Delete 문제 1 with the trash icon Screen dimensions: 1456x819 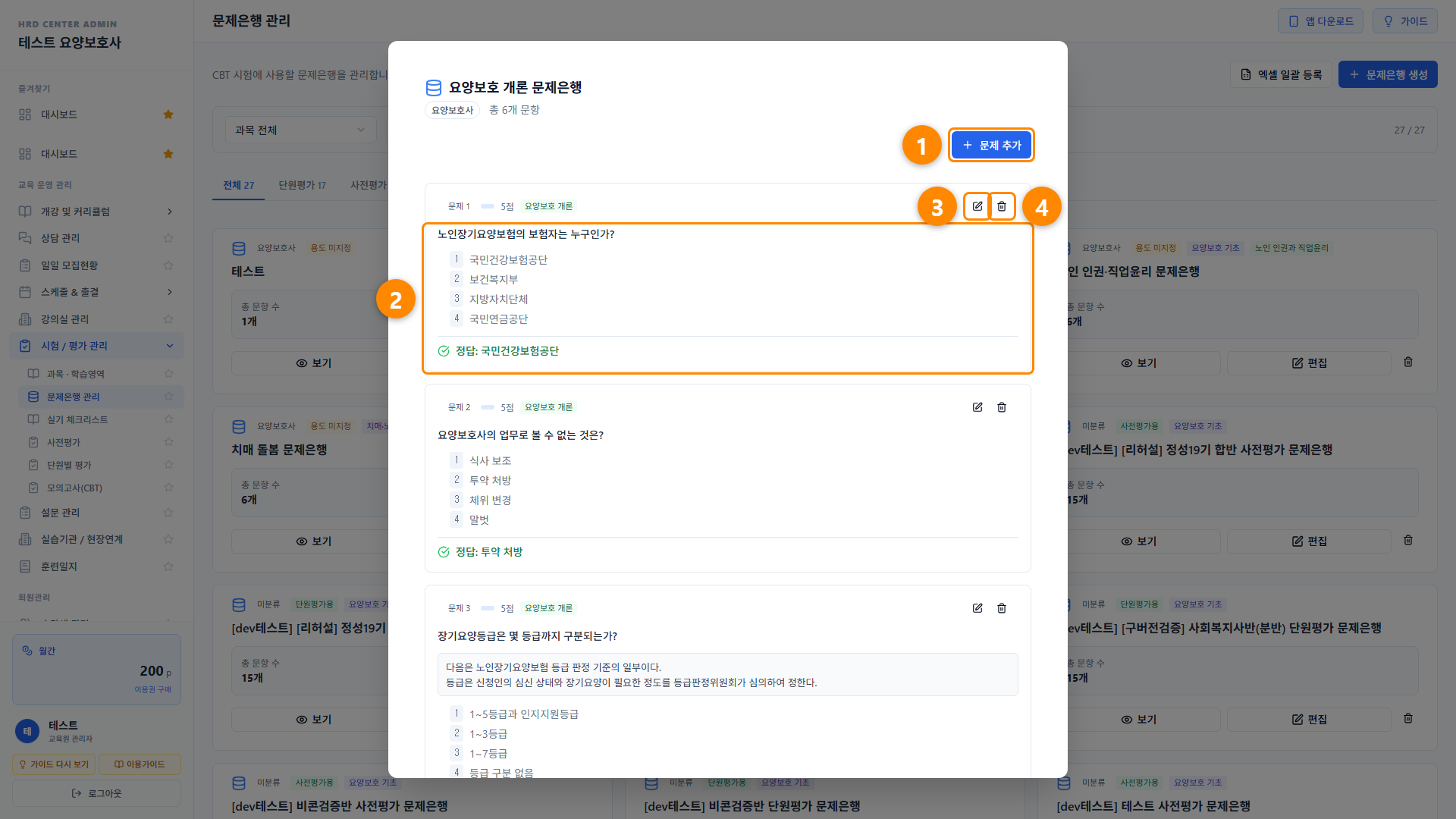click(1002, 206)
